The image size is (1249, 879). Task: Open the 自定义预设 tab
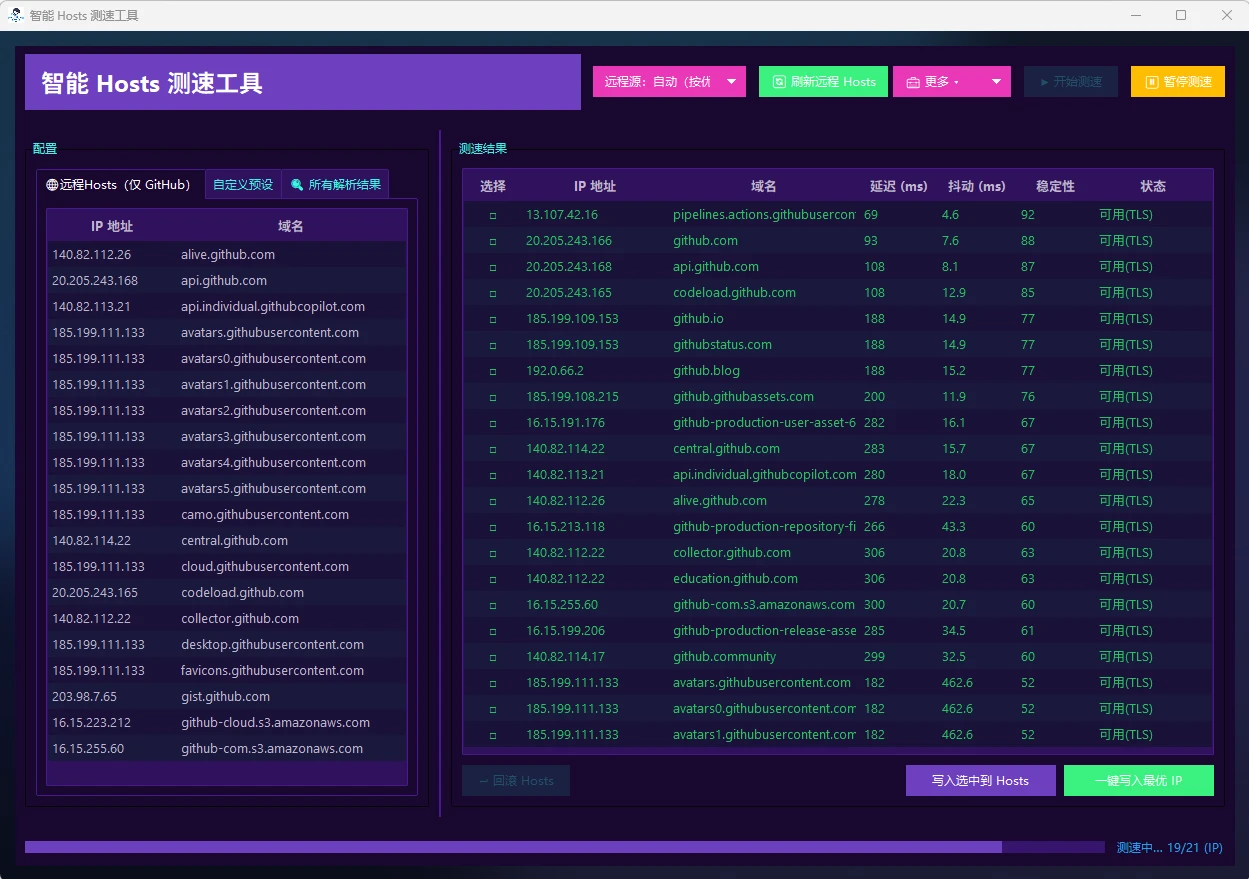pyautogui.click(x=243, y=185)
